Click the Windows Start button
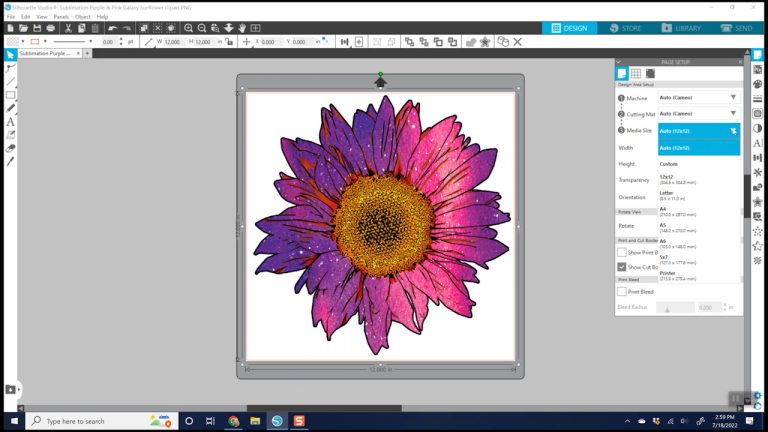Viewport: 768px width, 432px height. 14,421
